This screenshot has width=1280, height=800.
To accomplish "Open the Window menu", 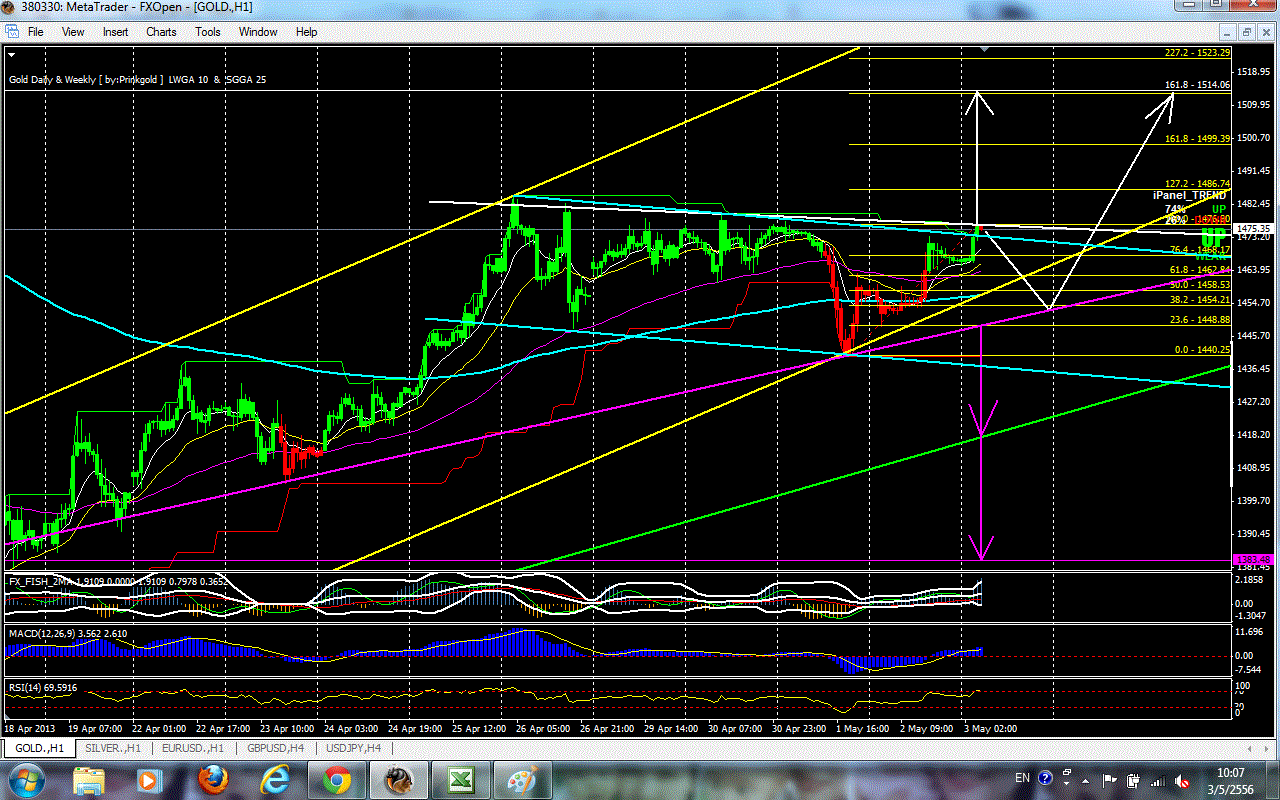I will pyautogui.click(x=258, y=32).
